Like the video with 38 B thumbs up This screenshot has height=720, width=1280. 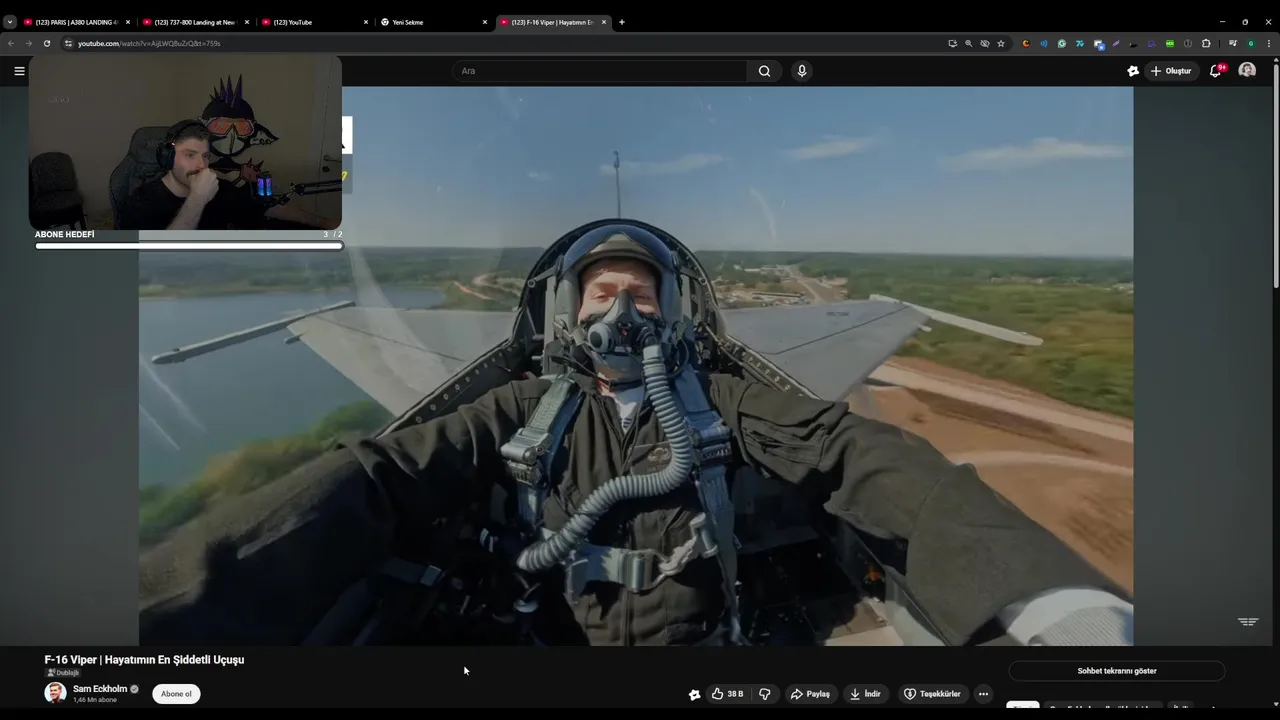pos(727,694)
